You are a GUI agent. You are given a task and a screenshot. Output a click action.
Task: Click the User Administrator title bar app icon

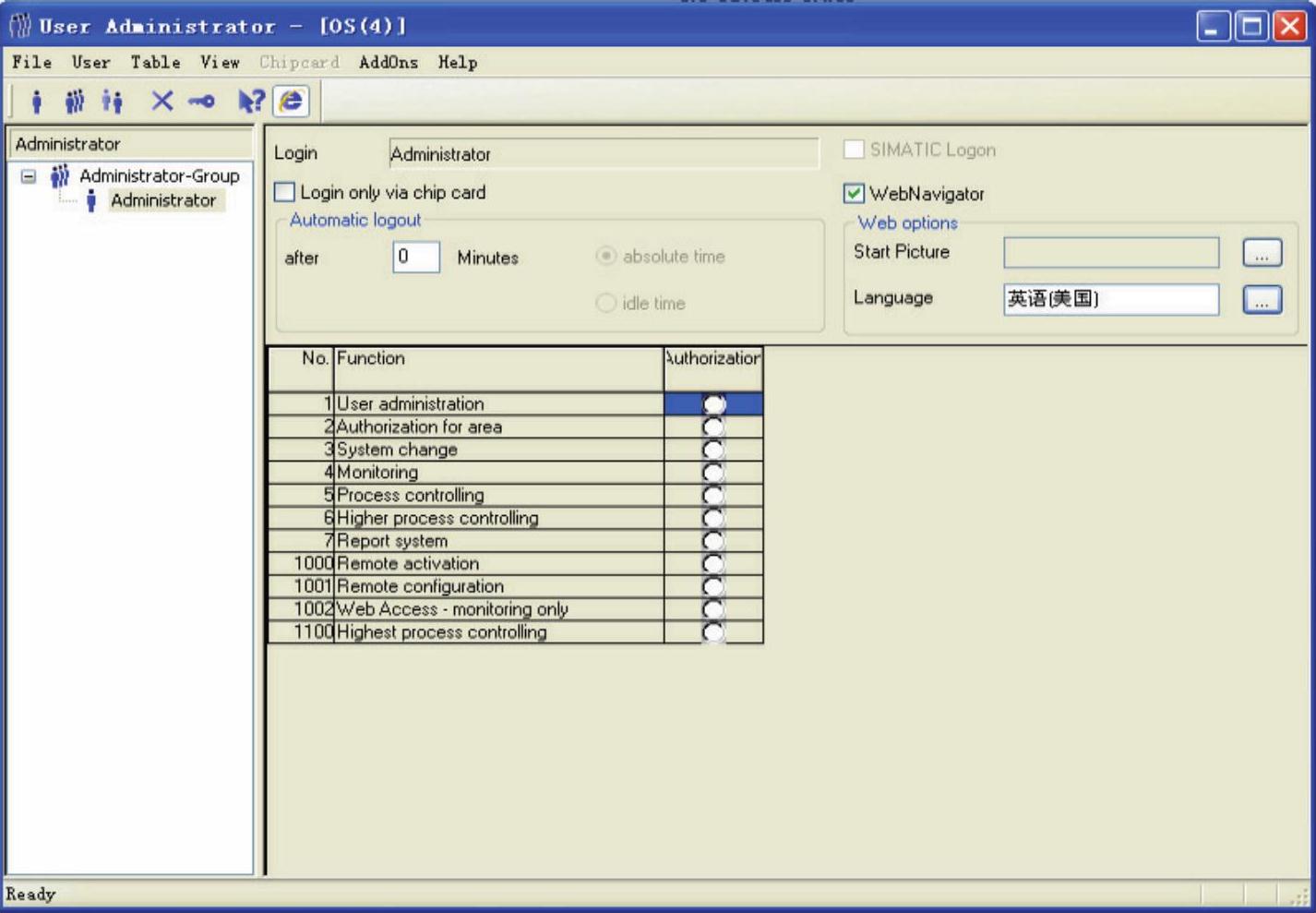[x=19, y=25]
